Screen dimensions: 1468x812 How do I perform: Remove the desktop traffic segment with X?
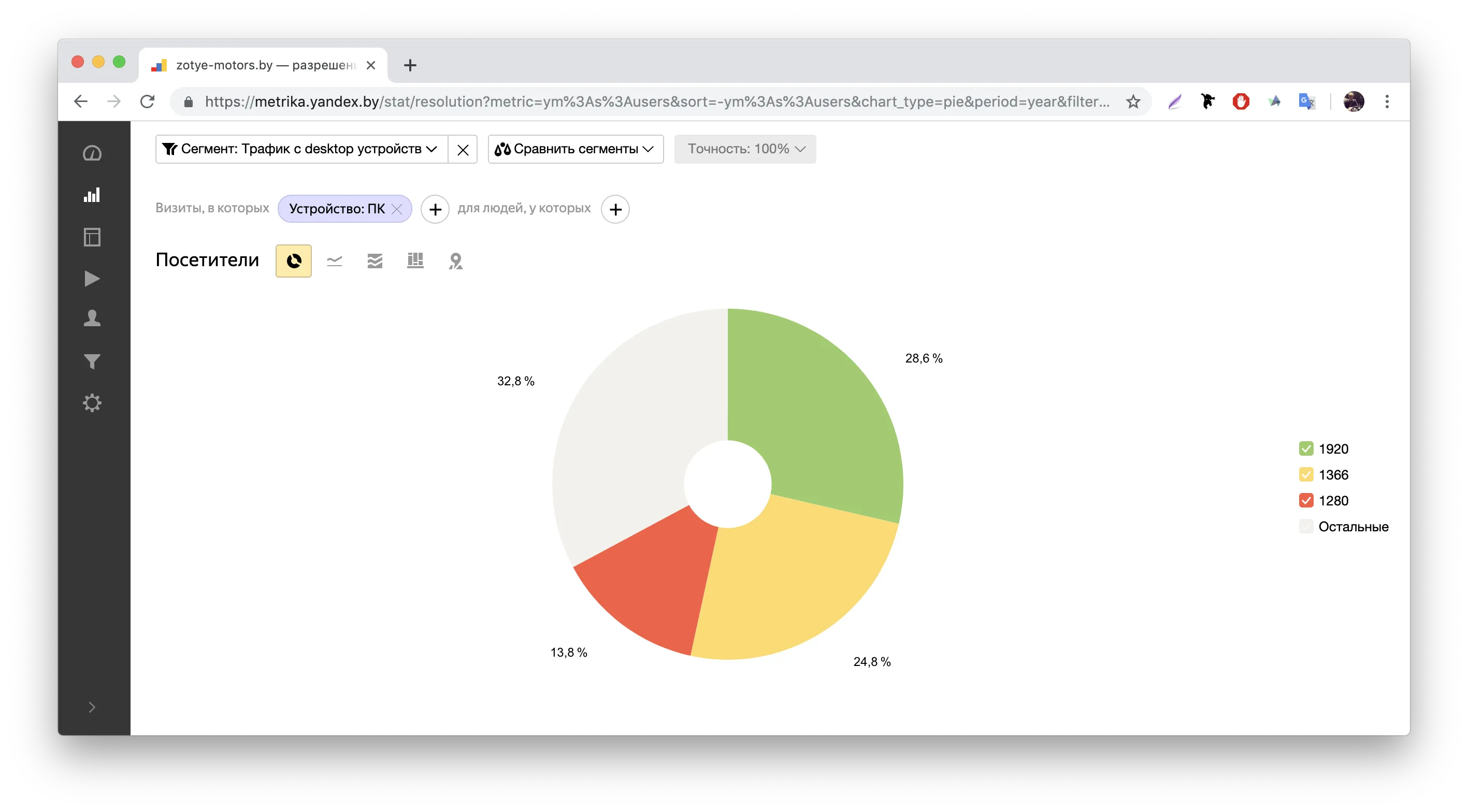point(463,149)
